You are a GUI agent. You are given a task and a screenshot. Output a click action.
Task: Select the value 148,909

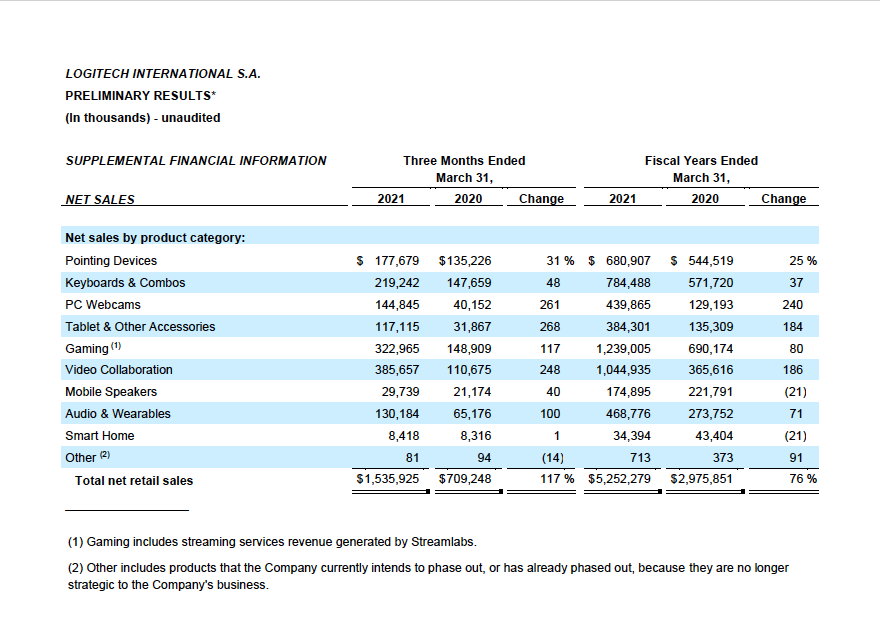[469, 348]
